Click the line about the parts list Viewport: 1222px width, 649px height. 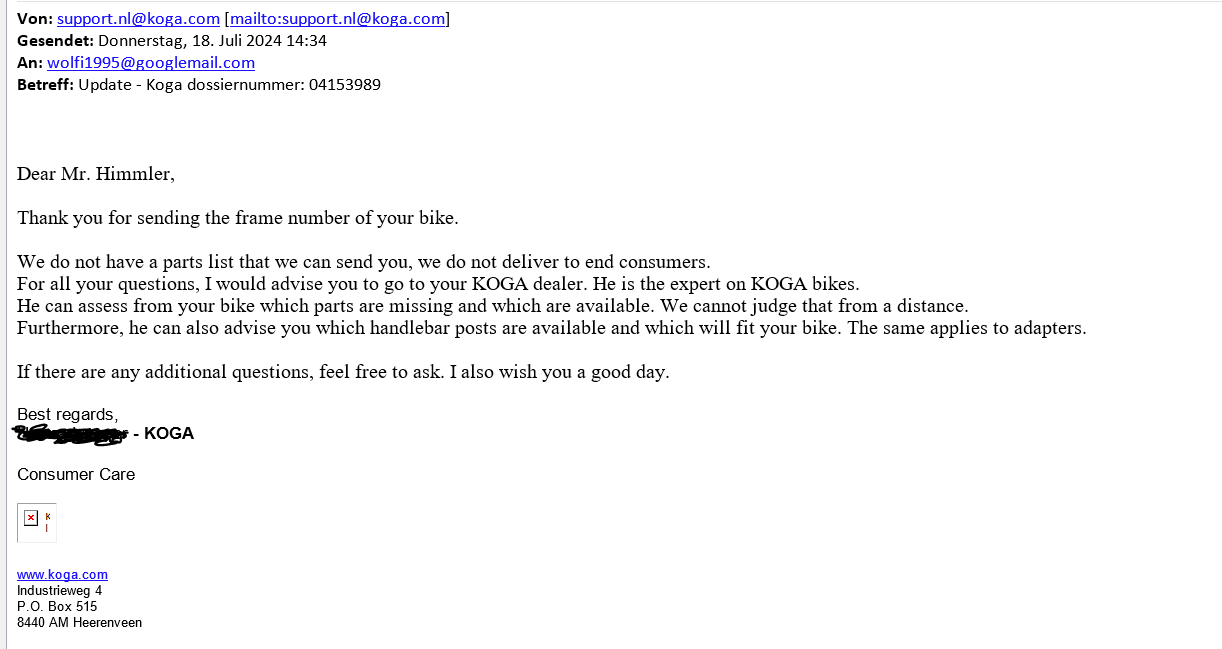click(363, 262)
